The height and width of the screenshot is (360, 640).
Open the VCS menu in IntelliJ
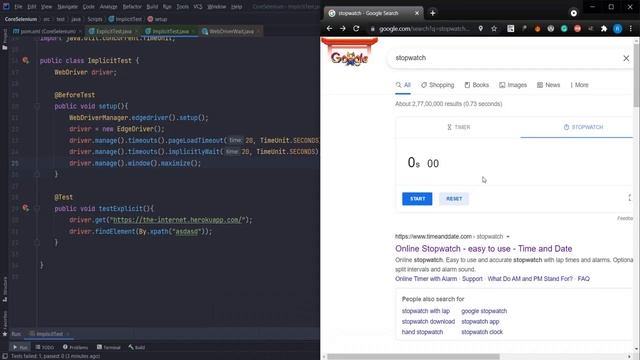click(x=198, y=7)
